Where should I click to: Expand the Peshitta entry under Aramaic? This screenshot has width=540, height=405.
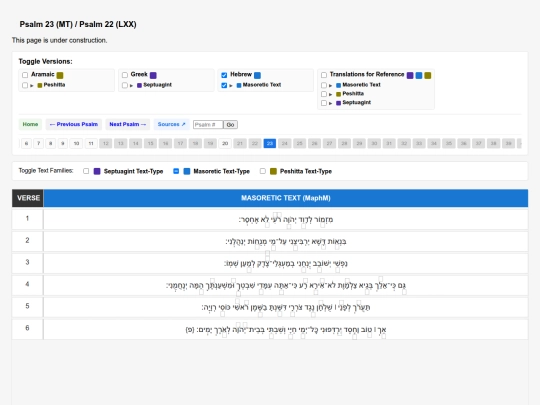click(x=32, y=85)
